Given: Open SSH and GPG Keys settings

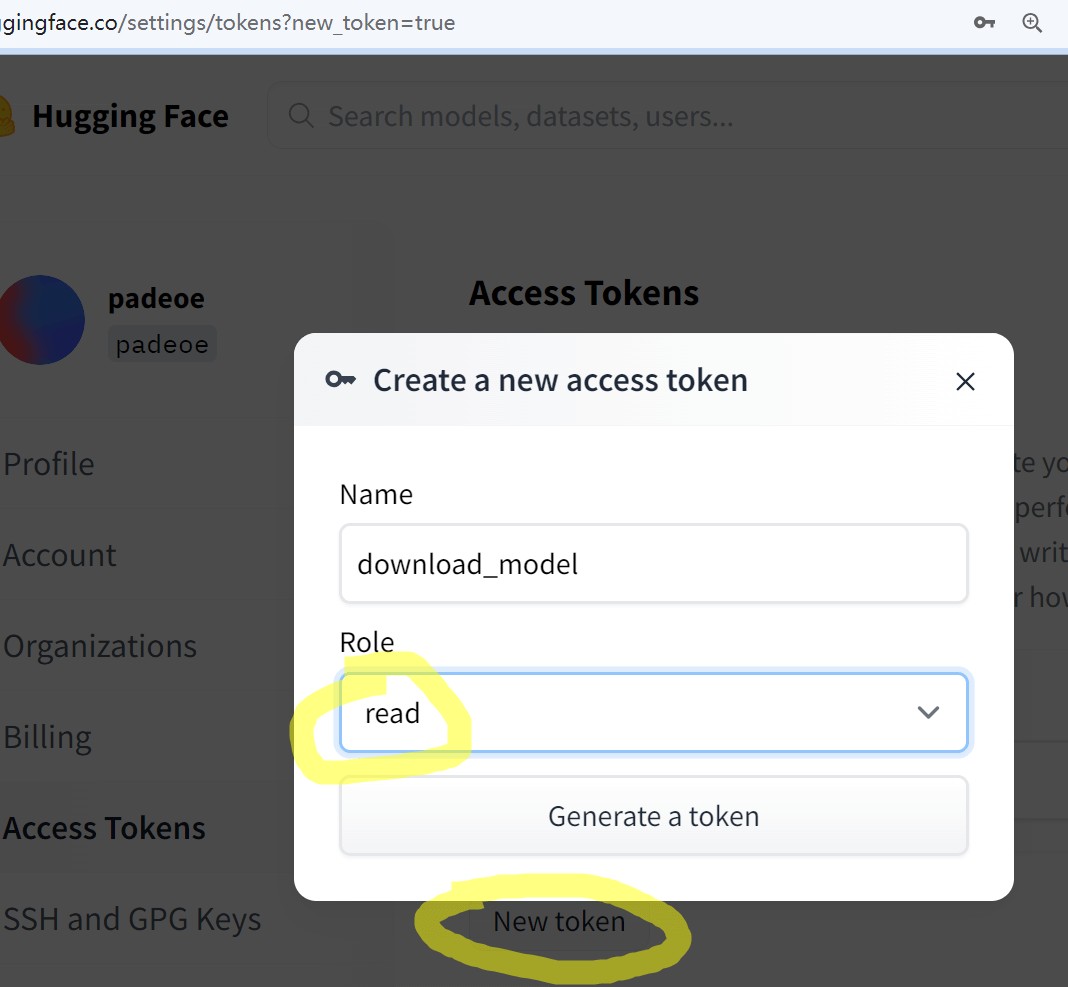Looking at the screenshot, I should (132, 919).
